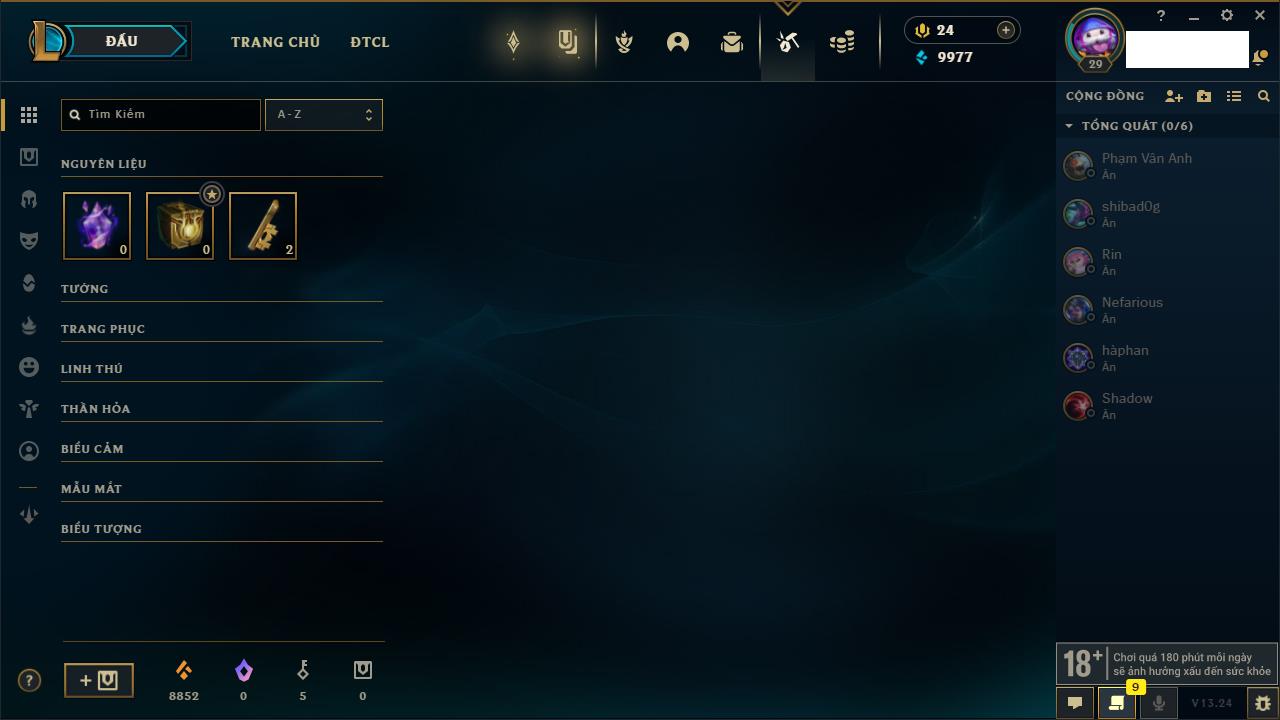Image resolution: width=1280 pixels, height=720 pixels.
Task: Select the champions helmet filter in sidebar
Action: pyautogui.click(x=29, y=199)
